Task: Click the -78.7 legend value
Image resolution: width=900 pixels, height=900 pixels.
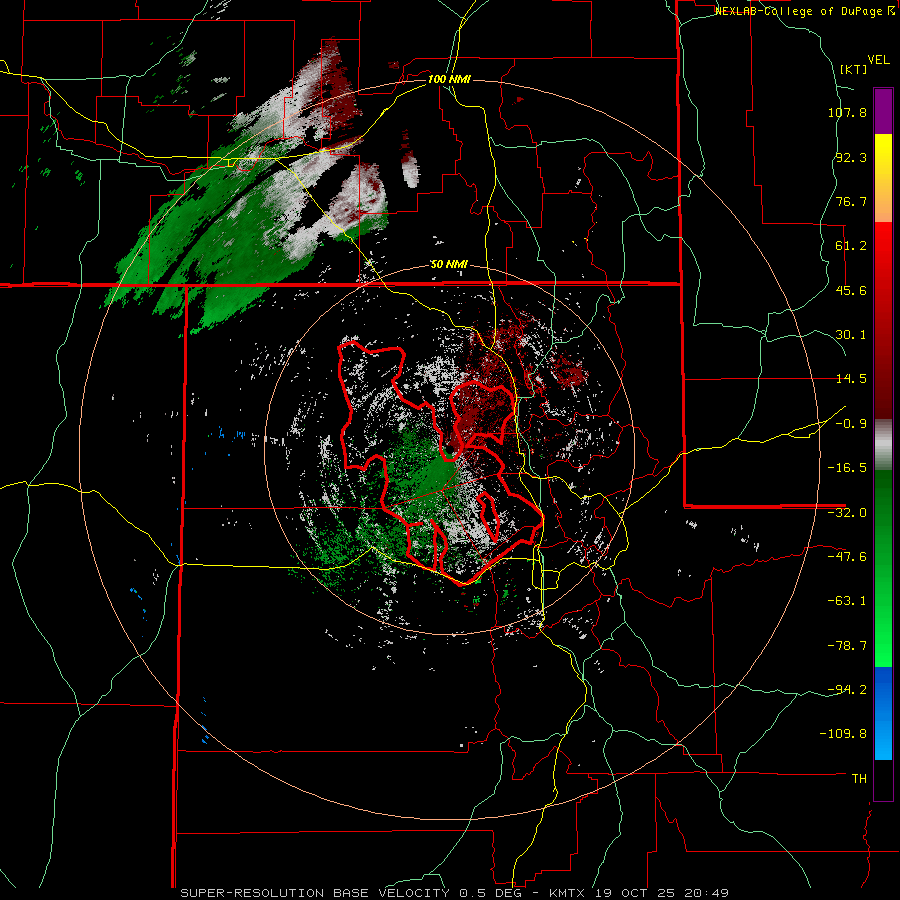Action: (847, 646)
